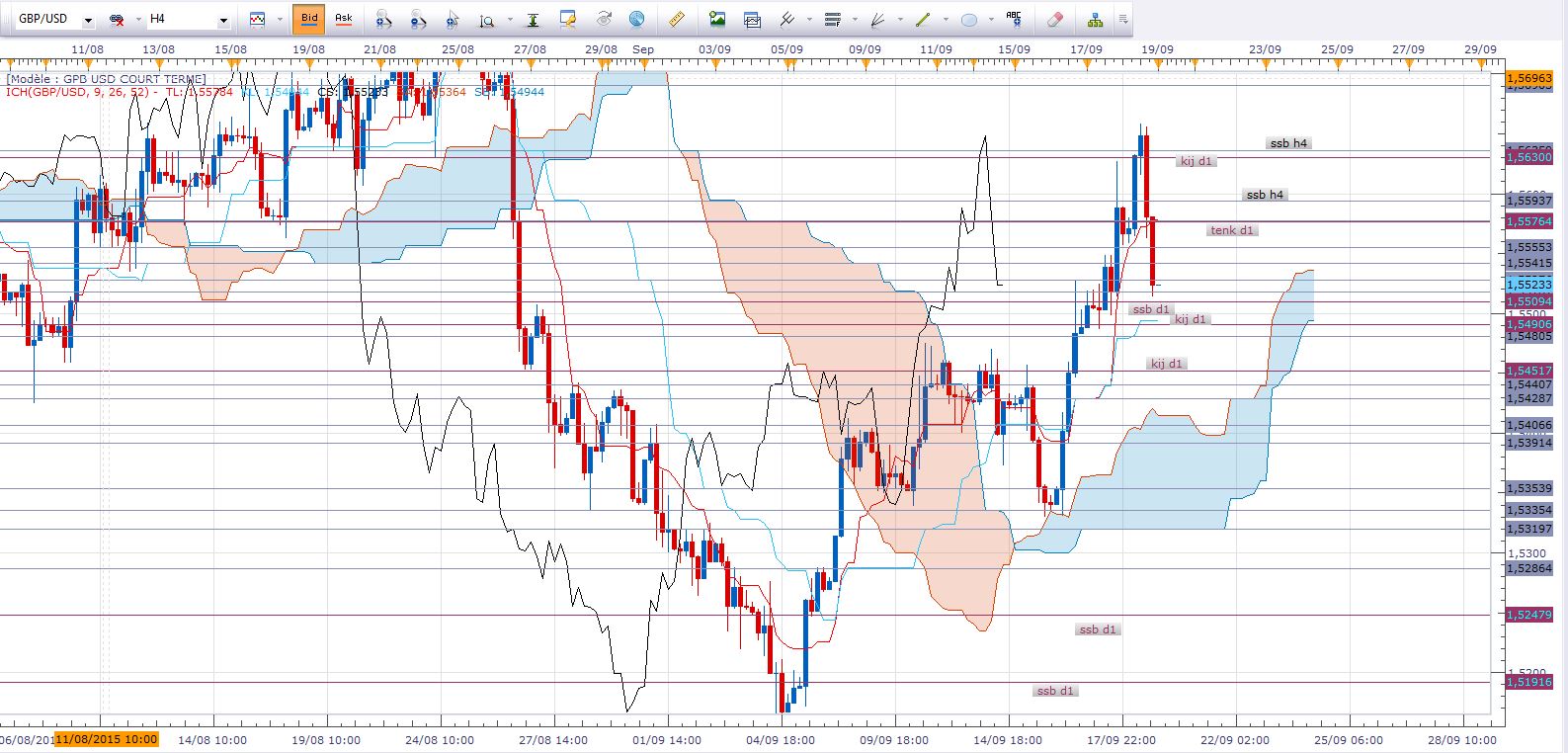1568x753 pixels.
Task: Select the ABC text label tool
Action: click(x=1014, y=18)
